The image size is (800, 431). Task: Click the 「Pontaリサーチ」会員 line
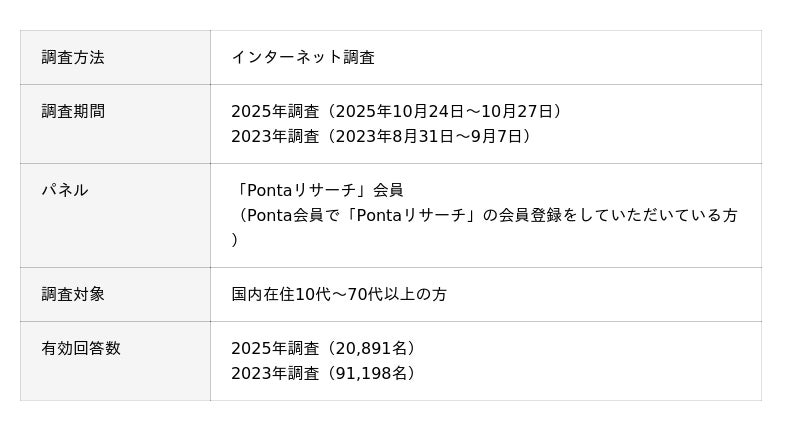coord(317,190)
